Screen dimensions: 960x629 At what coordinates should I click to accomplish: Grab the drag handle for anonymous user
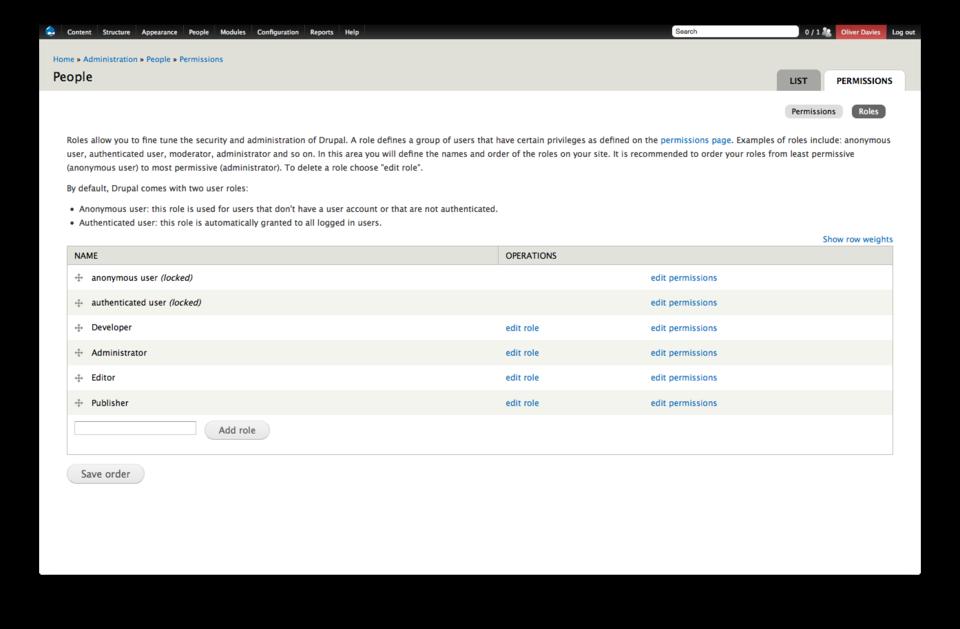79,278
